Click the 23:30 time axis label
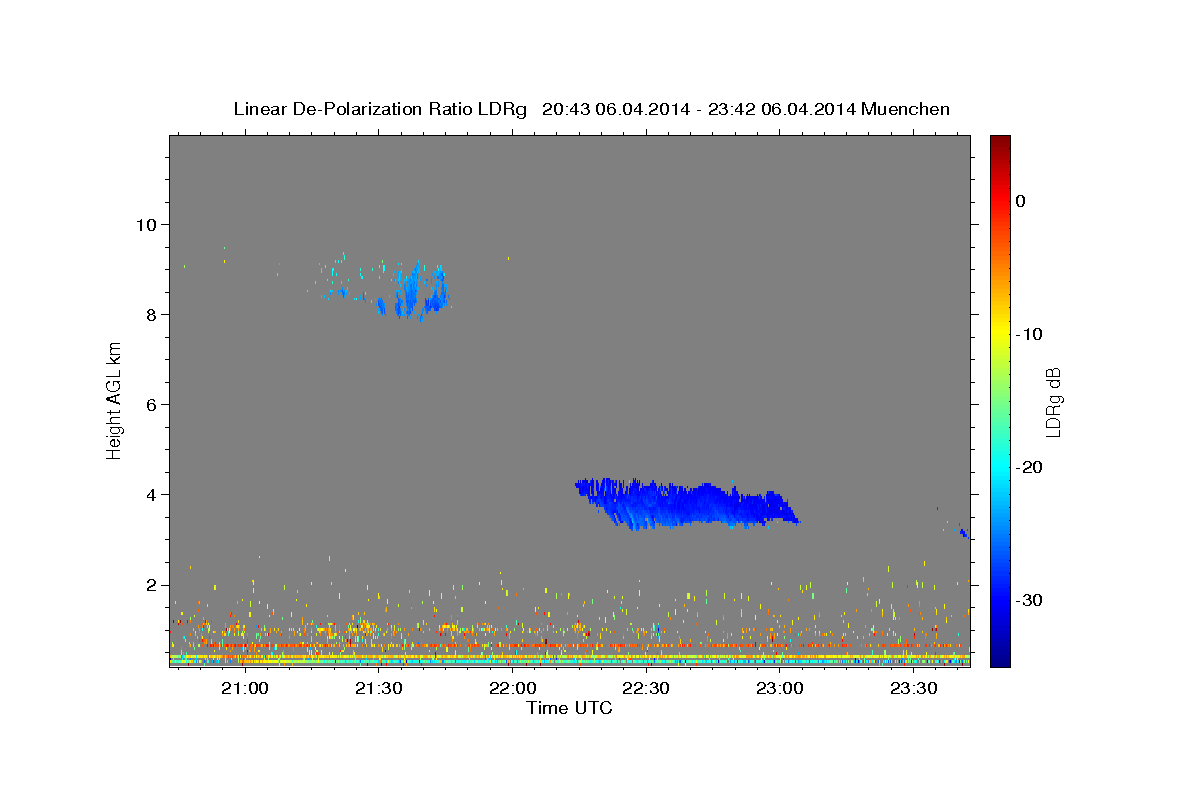The width and height of the screenshot is (1200, 800). (914, 689)
